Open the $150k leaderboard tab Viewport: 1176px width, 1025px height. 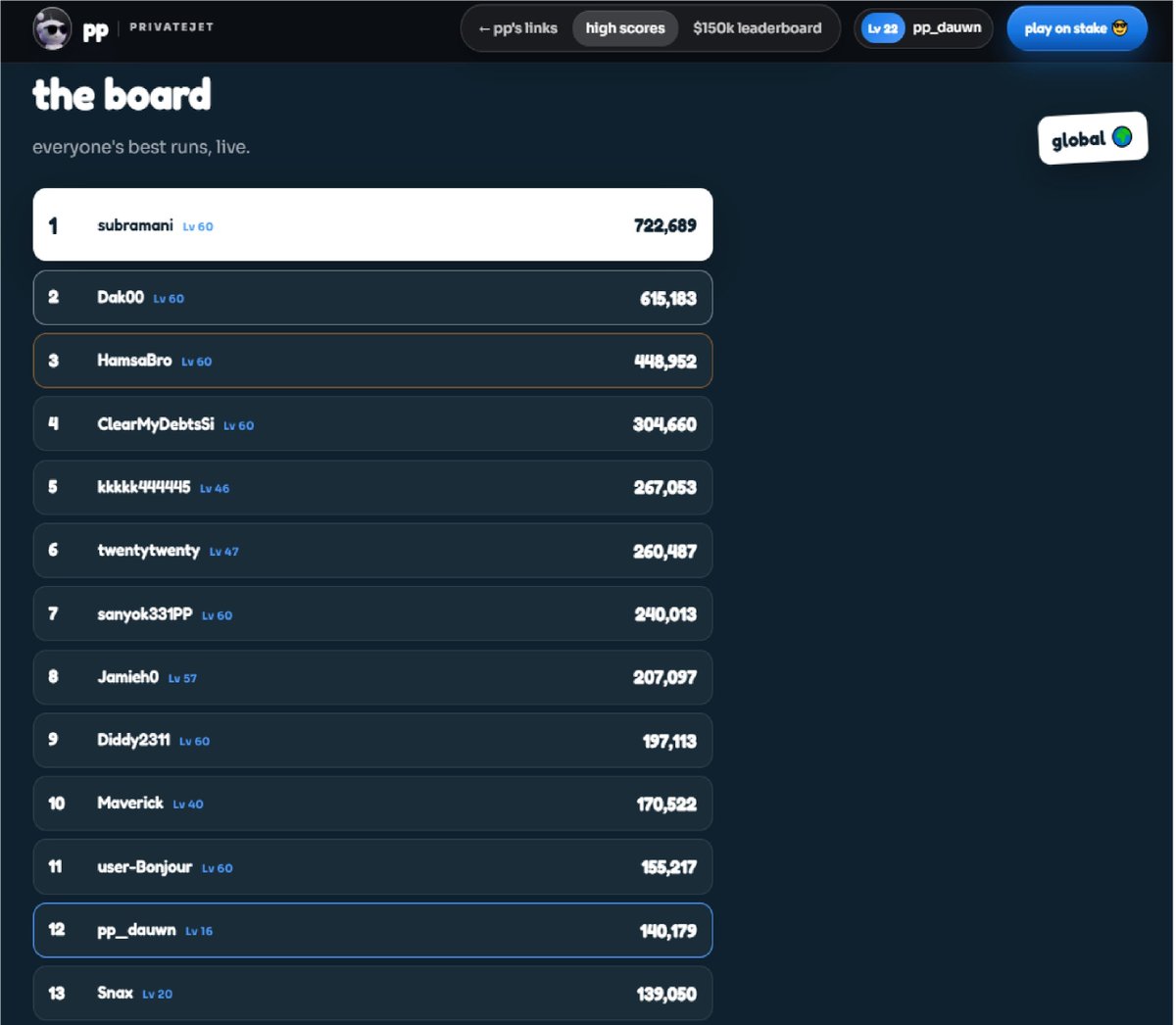click(758, 28)
